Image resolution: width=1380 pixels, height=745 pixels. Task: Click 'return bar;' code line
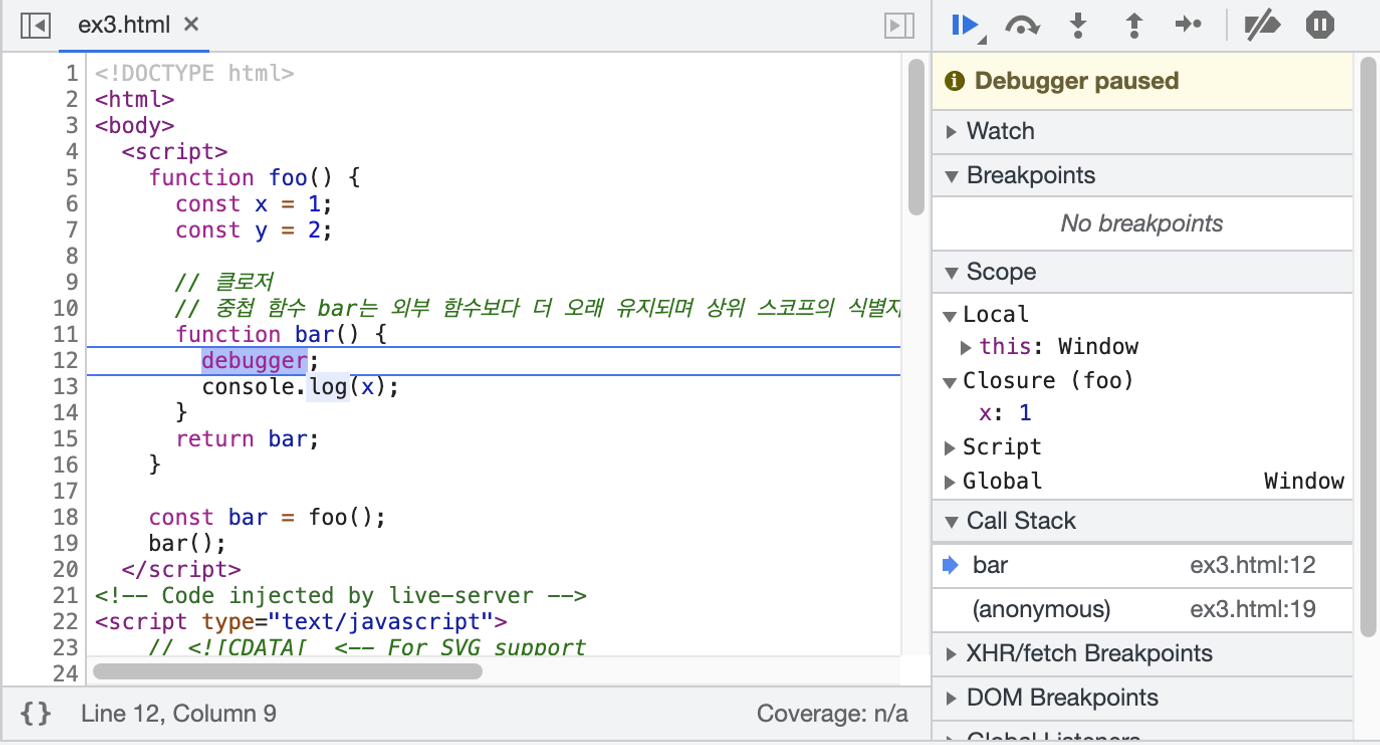(x=247, y=439)
